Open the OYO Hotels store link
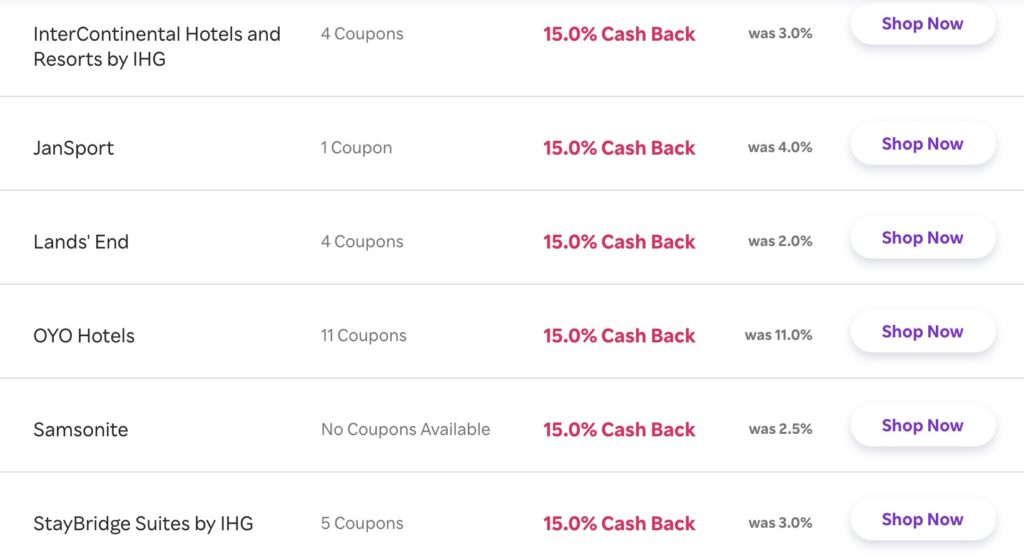 (84, 336)
